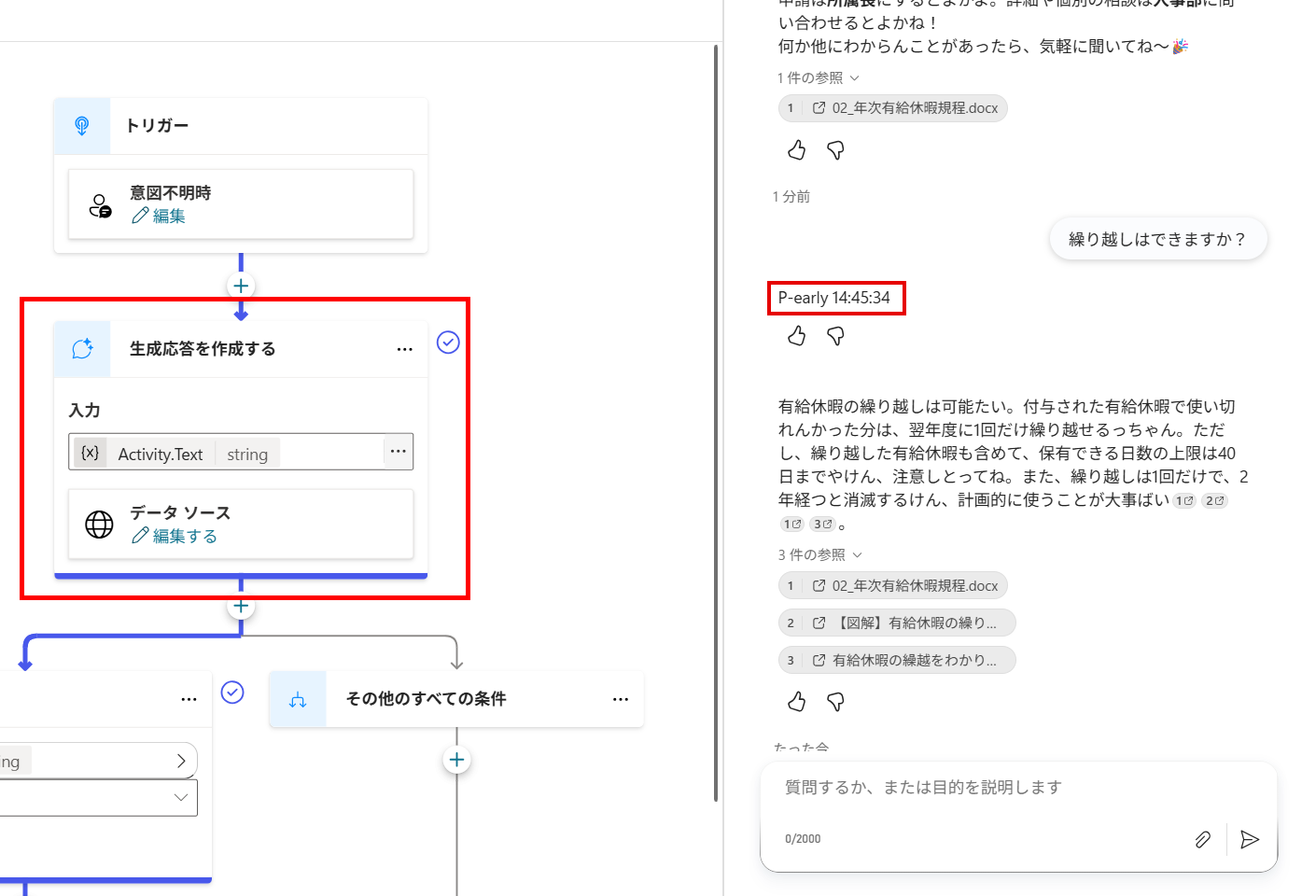
Task: Attach a file with the paperclip icon
Action: pos(1203,840)
